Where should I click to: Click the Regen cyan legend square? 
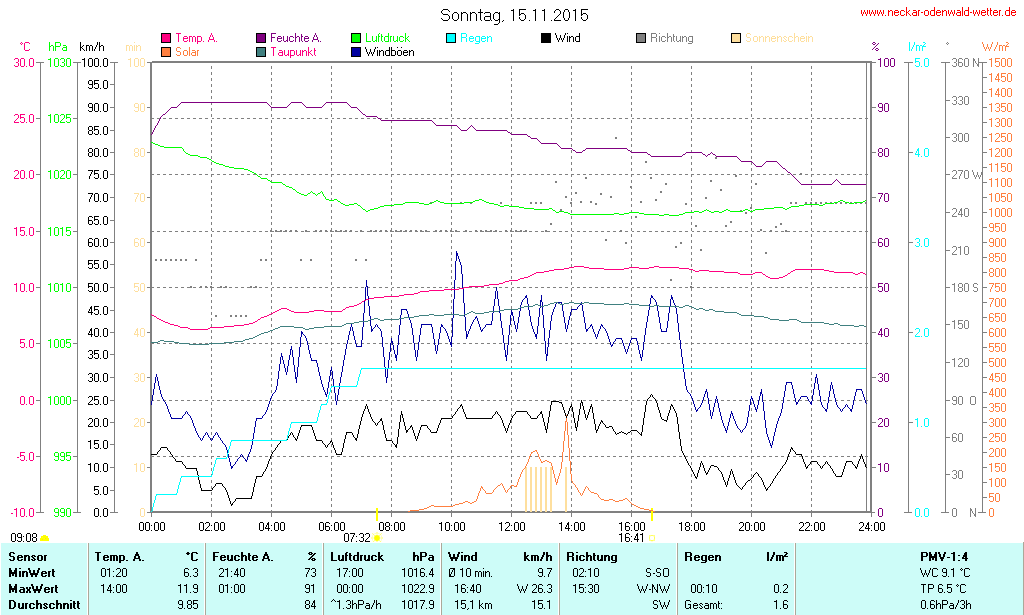click(x=451, y=38)
